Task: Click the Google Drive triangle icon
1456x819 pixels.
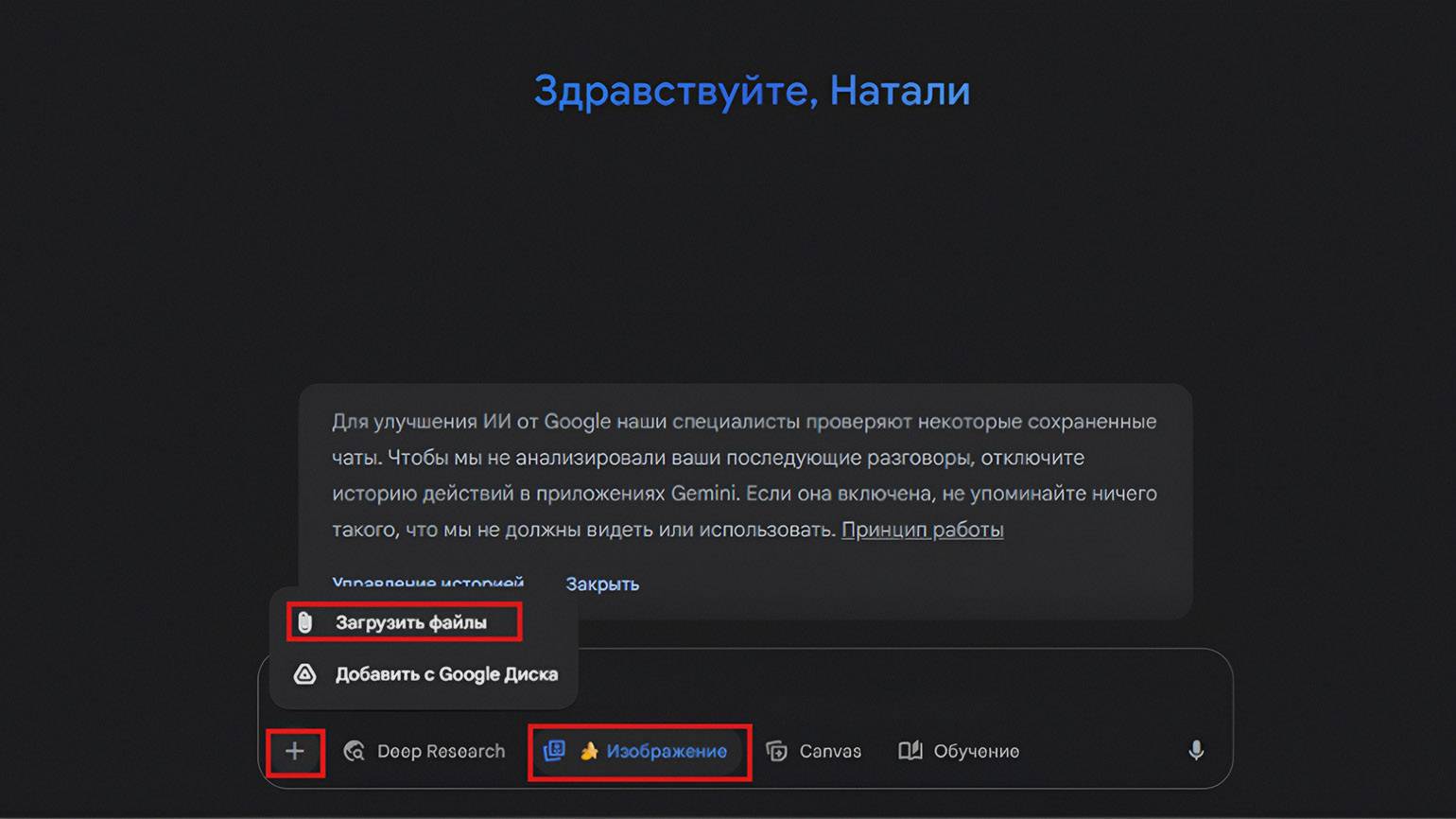Action: click(x=304, y=674)
